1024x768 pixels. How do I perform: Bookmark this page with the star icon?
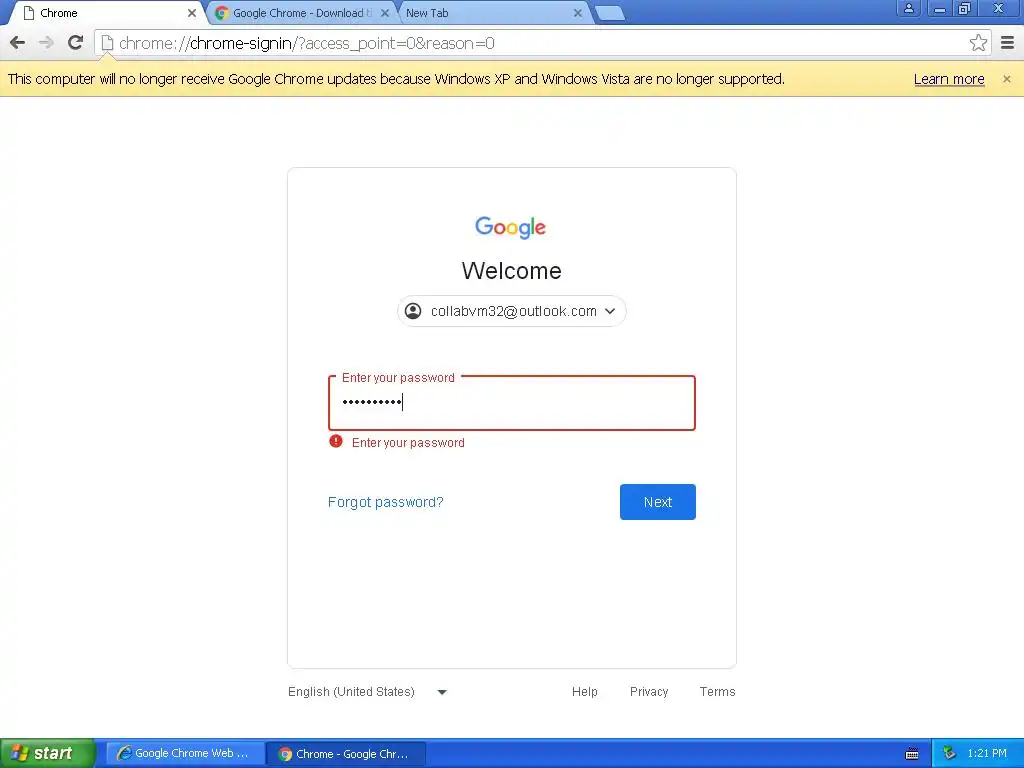[978, 43]
